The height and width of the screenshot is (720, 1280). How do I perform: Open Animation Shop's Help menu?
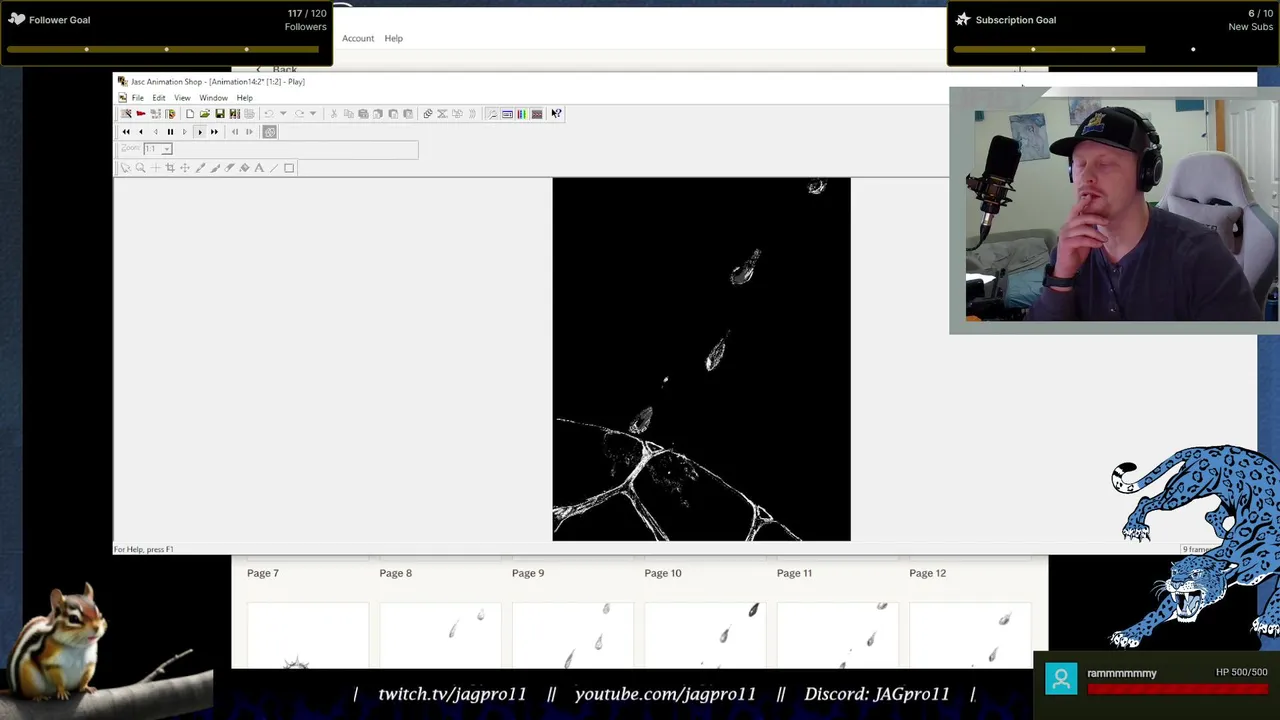(244, 98)
